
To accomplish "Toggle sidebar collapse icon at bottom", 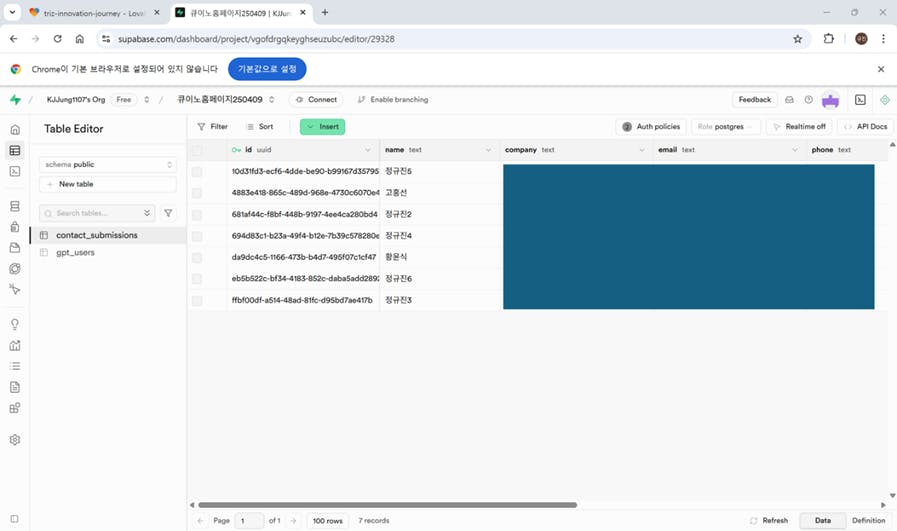I will point(14,519).
